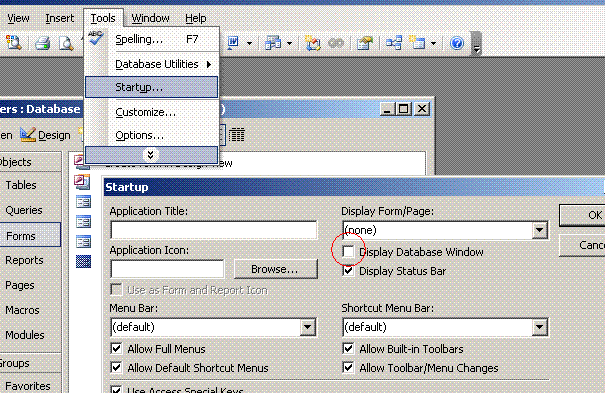This screenshot has width=605, height=393.
Task: Select Forms in the Objects bar
Action: 30,235
